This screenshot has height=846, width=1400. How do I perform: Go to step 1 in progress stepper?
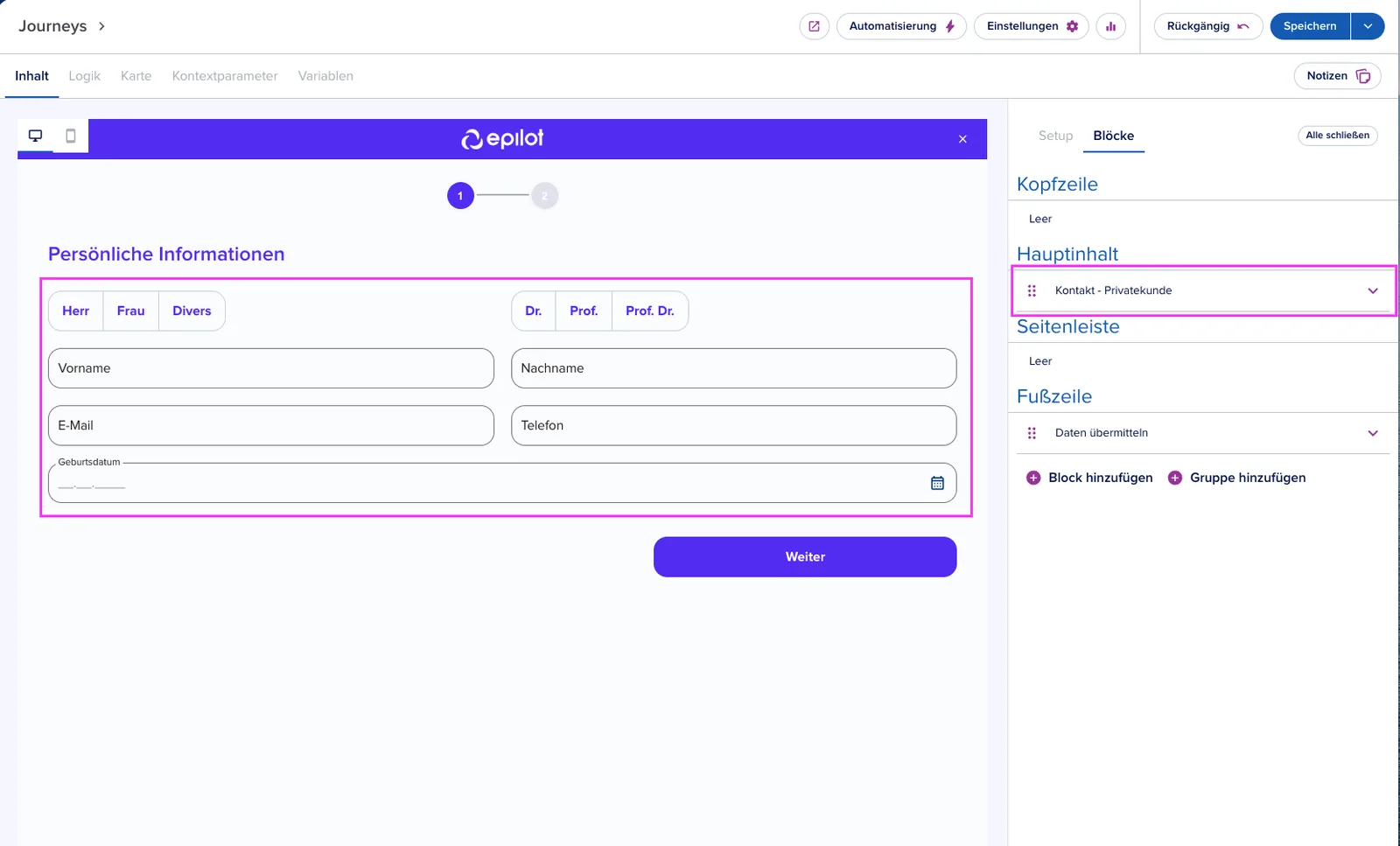click(x=460, y=196)
